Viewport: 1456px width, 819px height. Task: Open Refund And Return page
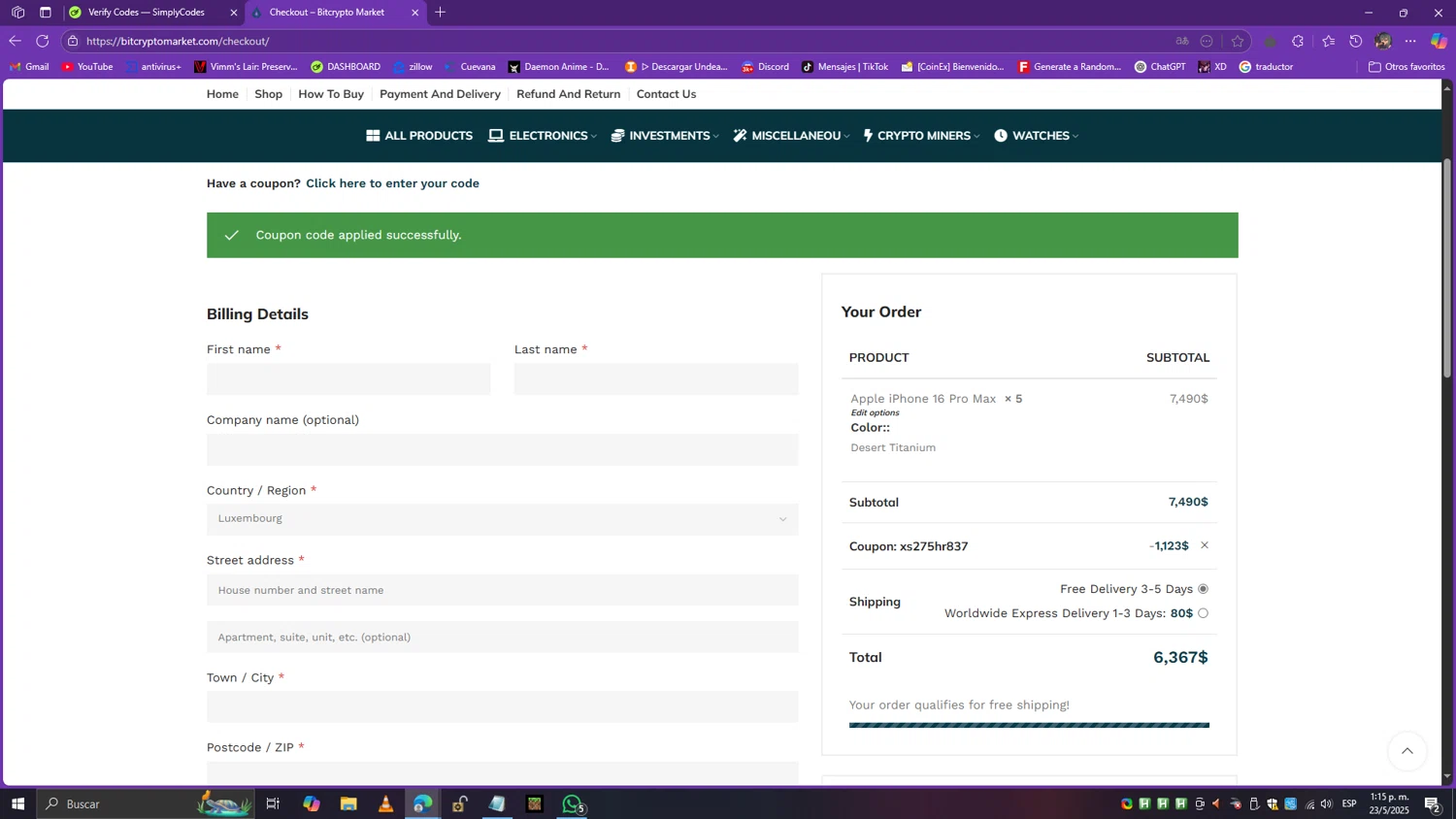point(569,94)
